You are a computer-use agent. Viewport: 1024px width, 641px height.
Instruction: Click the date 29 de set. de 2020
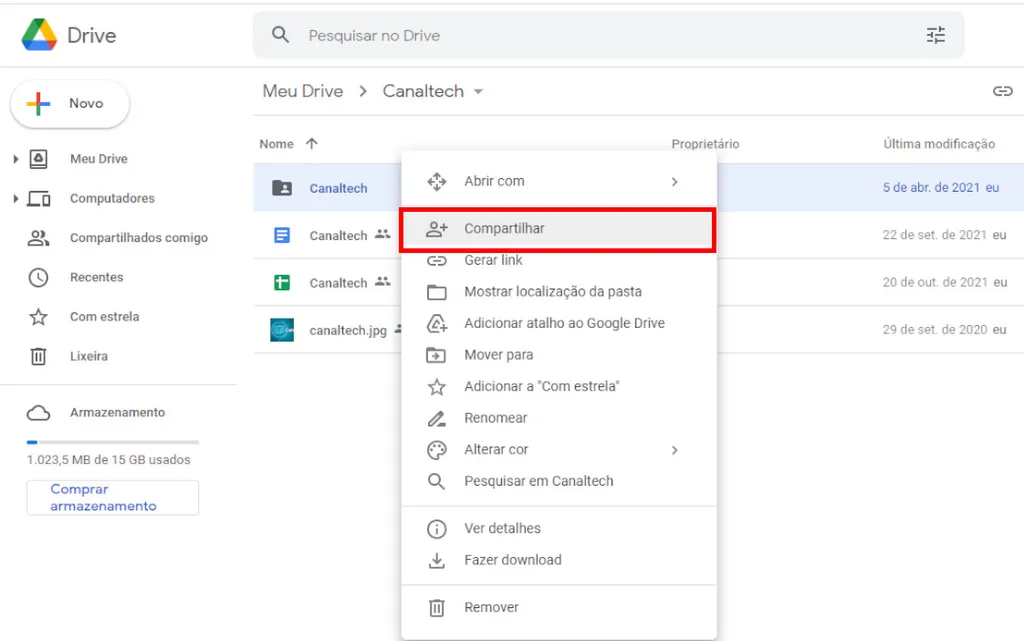click(935, 330)
